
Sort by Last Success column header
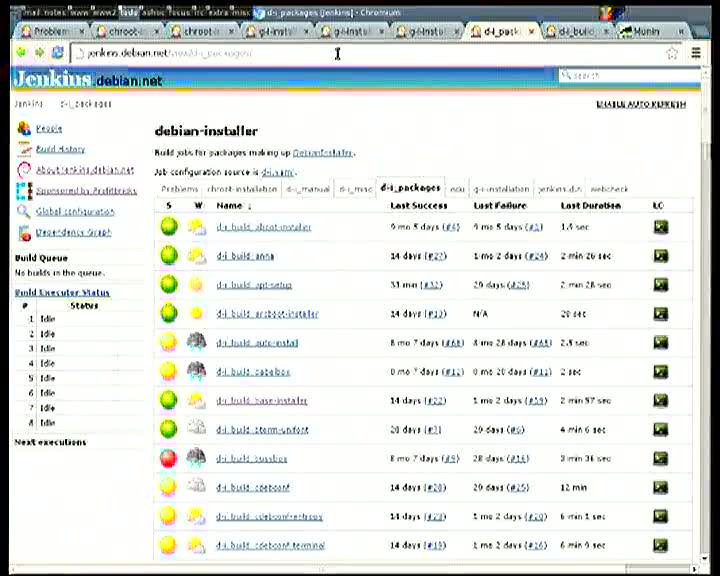tap(419, 206)
